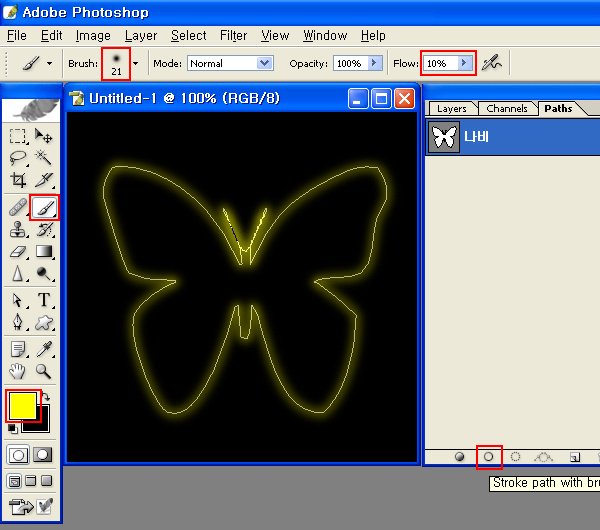Click the yellow foreground color swatch
Screen dimensions: 600x530
[x=23, y=405]
